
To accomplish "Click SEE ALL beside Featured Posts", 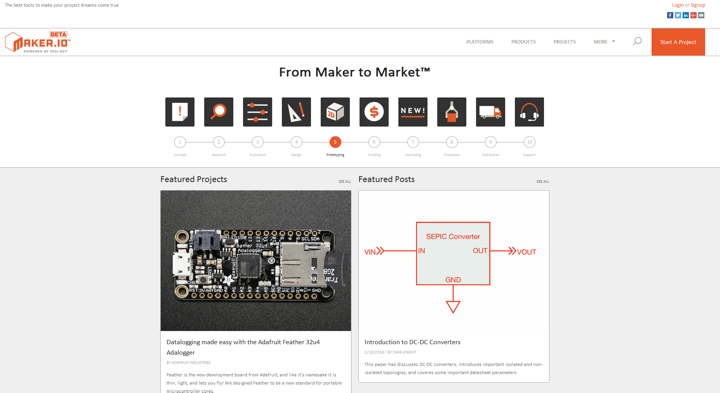I will pos(543,181).
